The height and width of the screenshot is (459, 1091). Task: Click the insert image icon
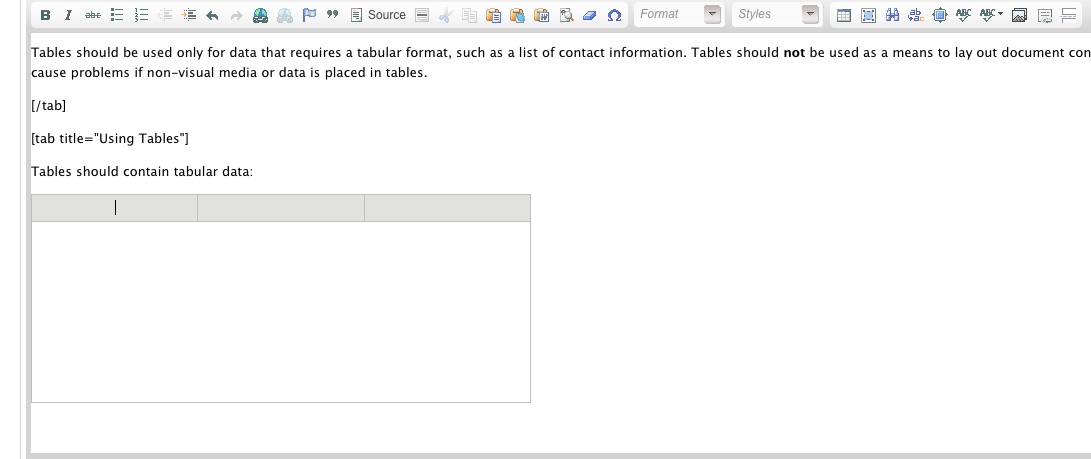tap(1019, 15)
